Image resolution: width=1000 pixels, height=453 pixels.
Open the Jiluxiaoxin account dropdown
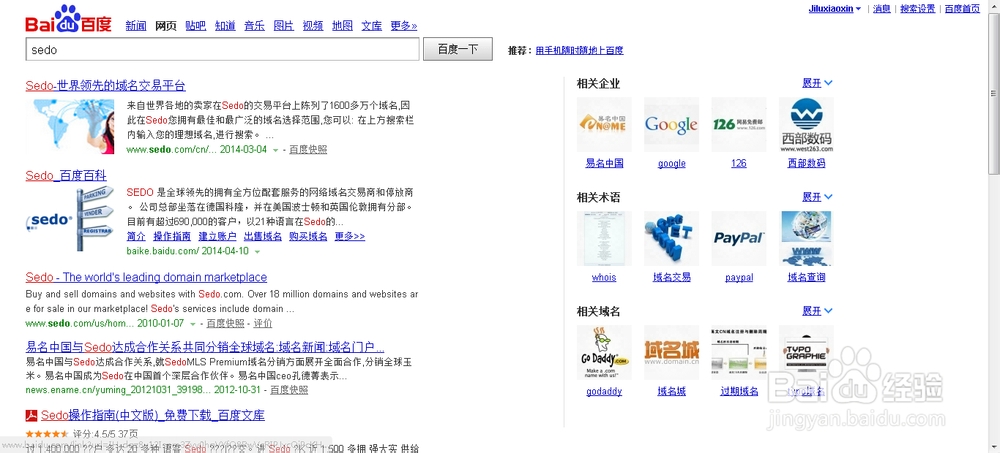[x=835, y=8]
